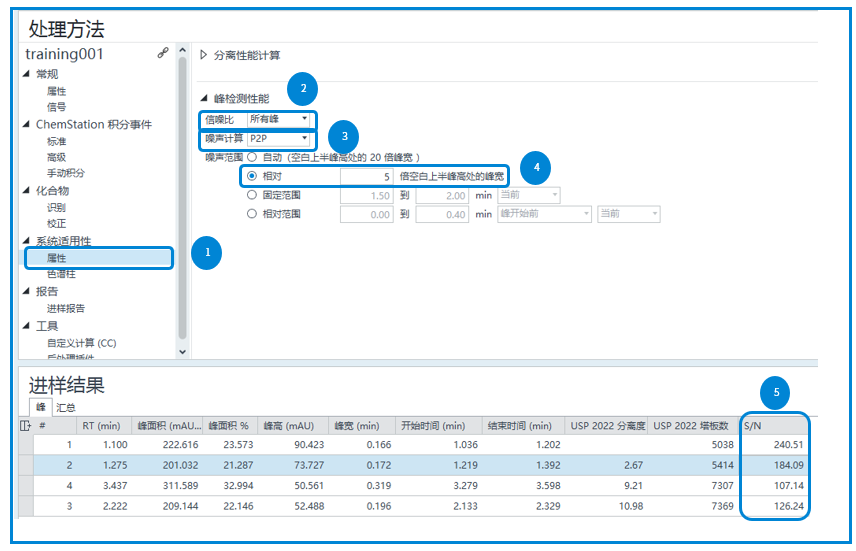Click the RT cell 1.100
Screen dimensions: 856x551
pyautogui.click(x=115, y=445)
